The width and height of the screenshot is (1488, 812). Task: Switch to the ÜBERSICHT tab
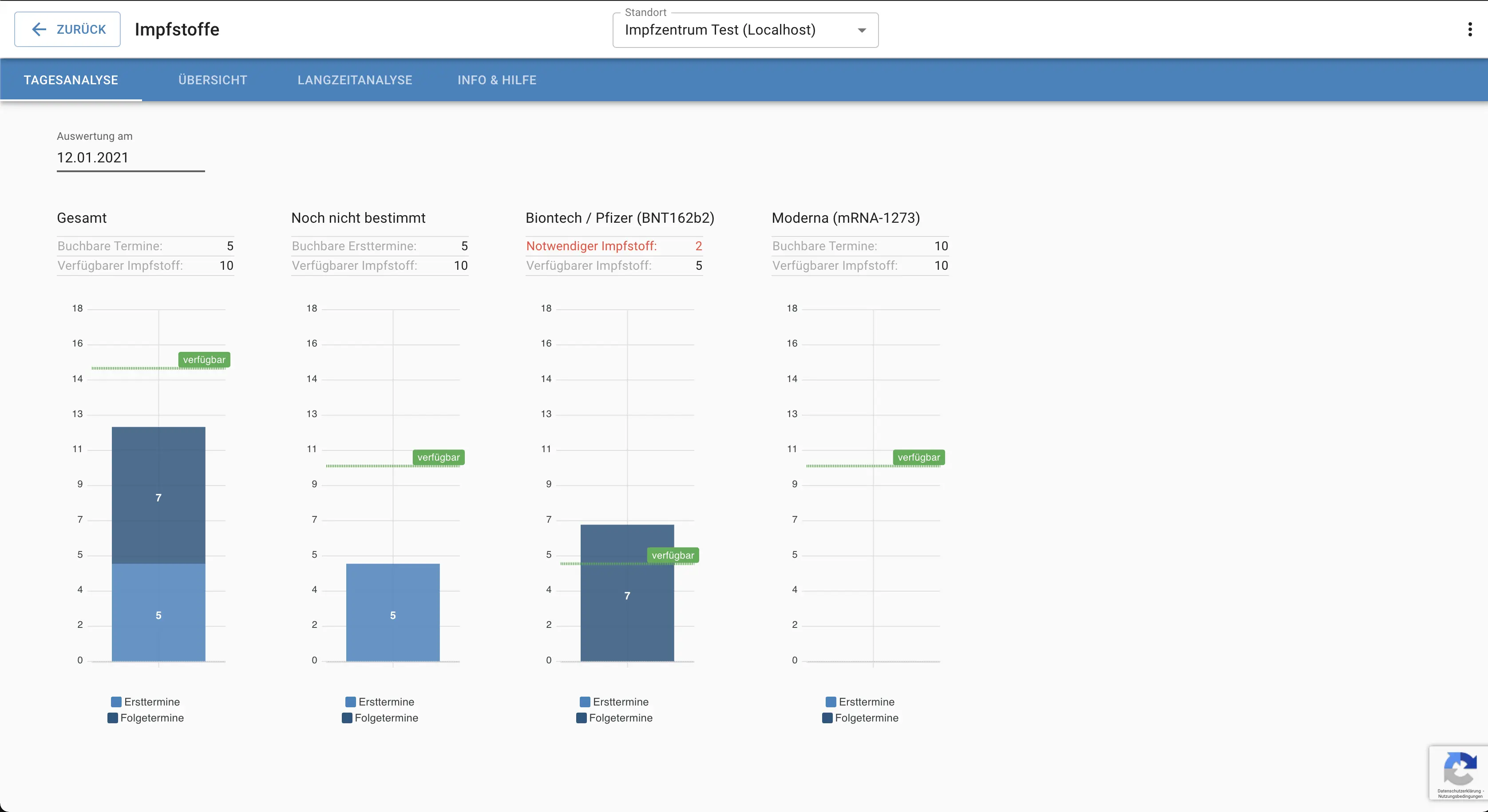(213, 80)
